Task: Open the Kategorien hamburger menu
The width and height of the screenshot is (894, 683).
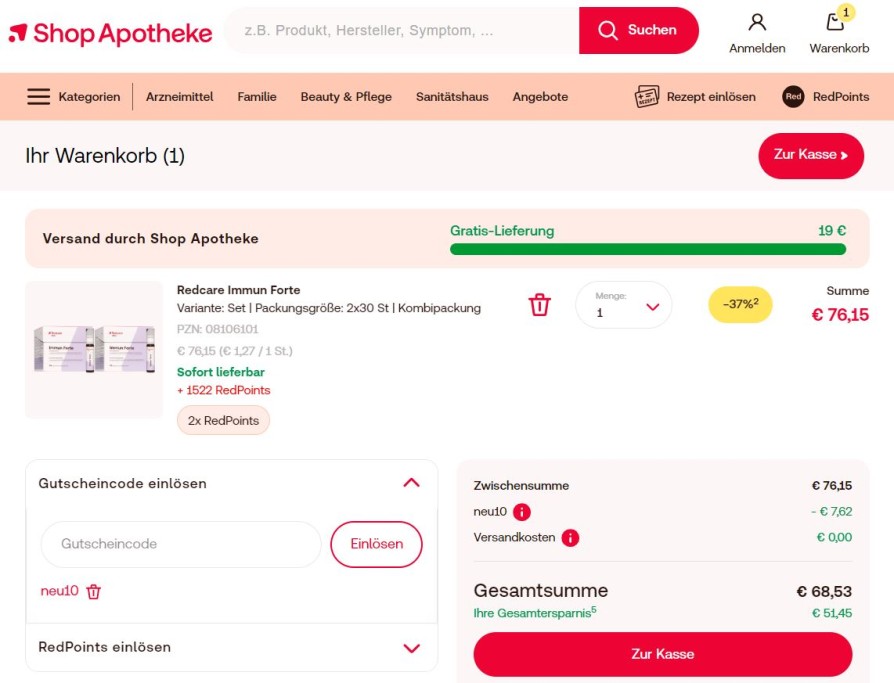Action: tap(39, 96)
